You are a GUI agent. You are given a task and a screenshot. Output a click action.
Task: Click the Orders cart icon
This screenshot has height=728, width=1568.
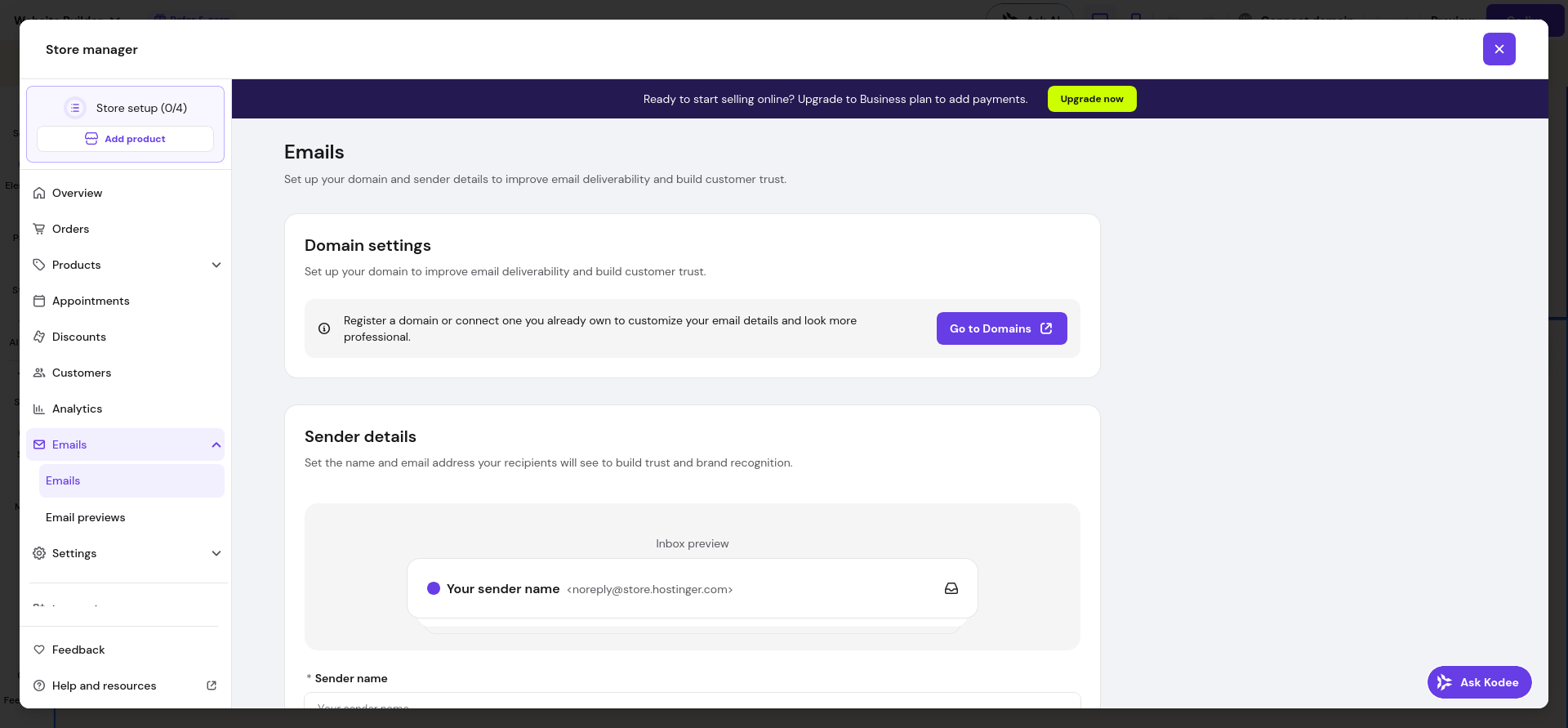point(39,229)
